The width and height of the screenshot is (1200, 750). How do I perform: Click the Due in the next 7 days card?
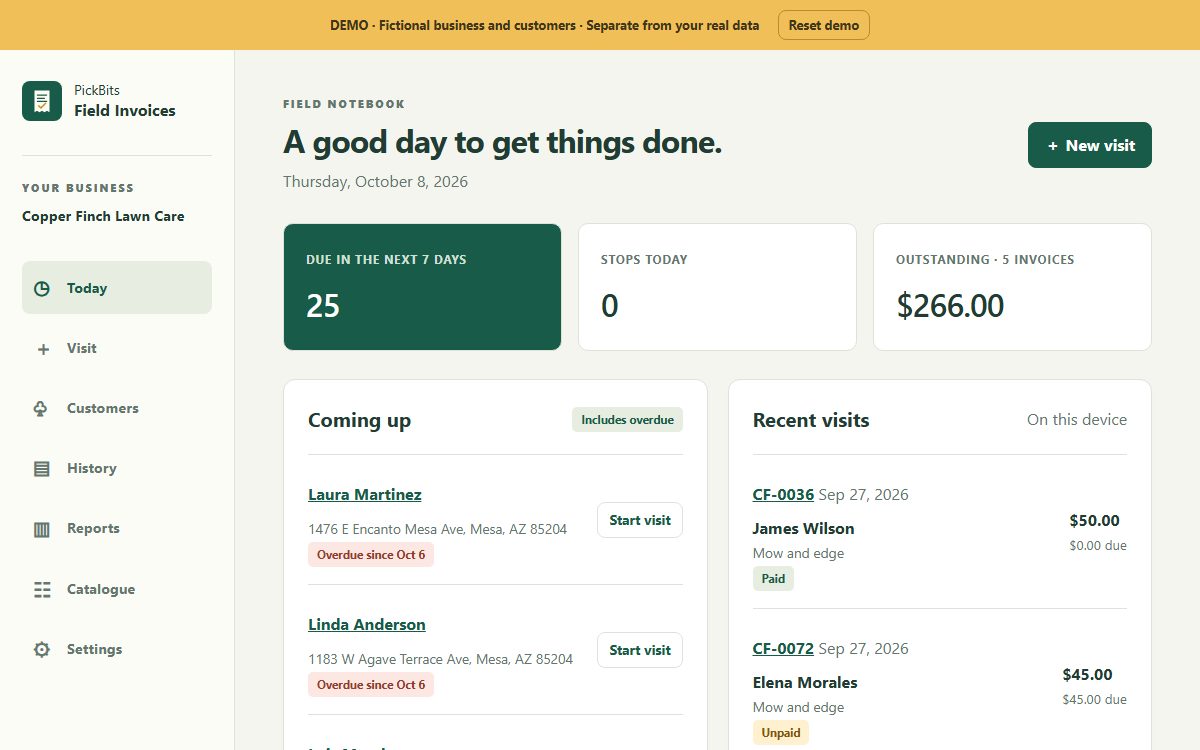click(422, 287)
